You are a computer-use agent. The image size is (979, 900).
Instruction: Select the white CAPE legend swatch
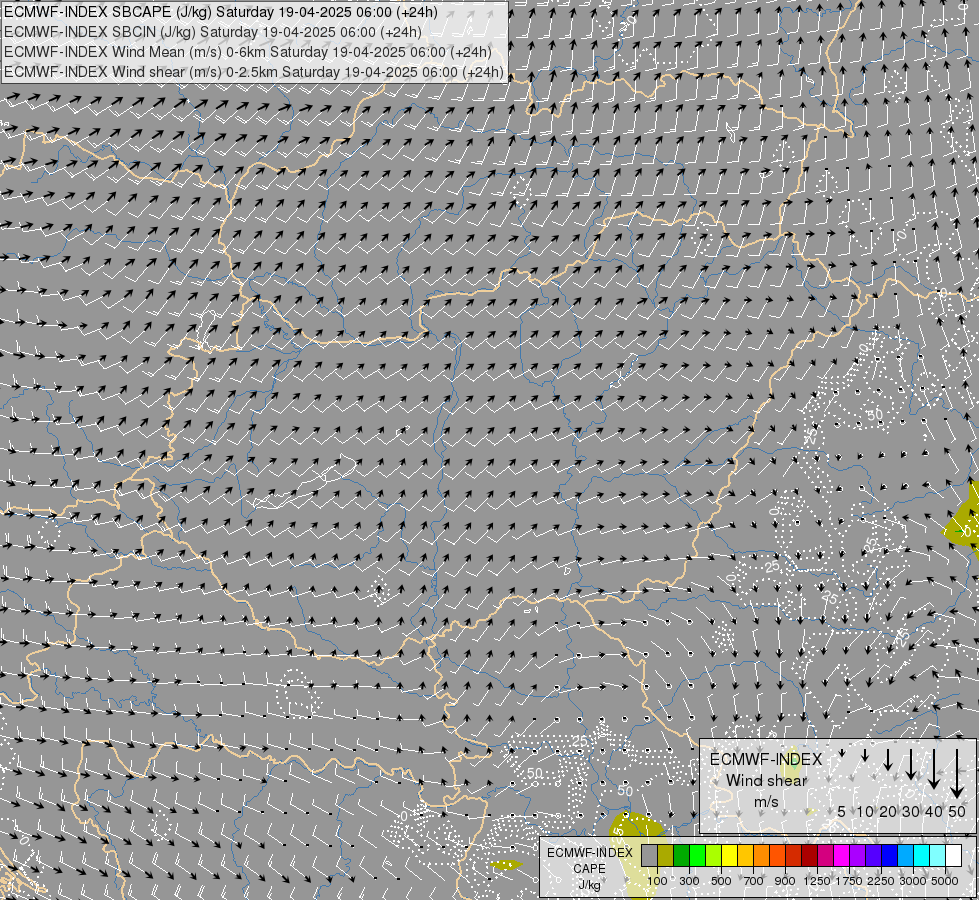tap(954, 856)
